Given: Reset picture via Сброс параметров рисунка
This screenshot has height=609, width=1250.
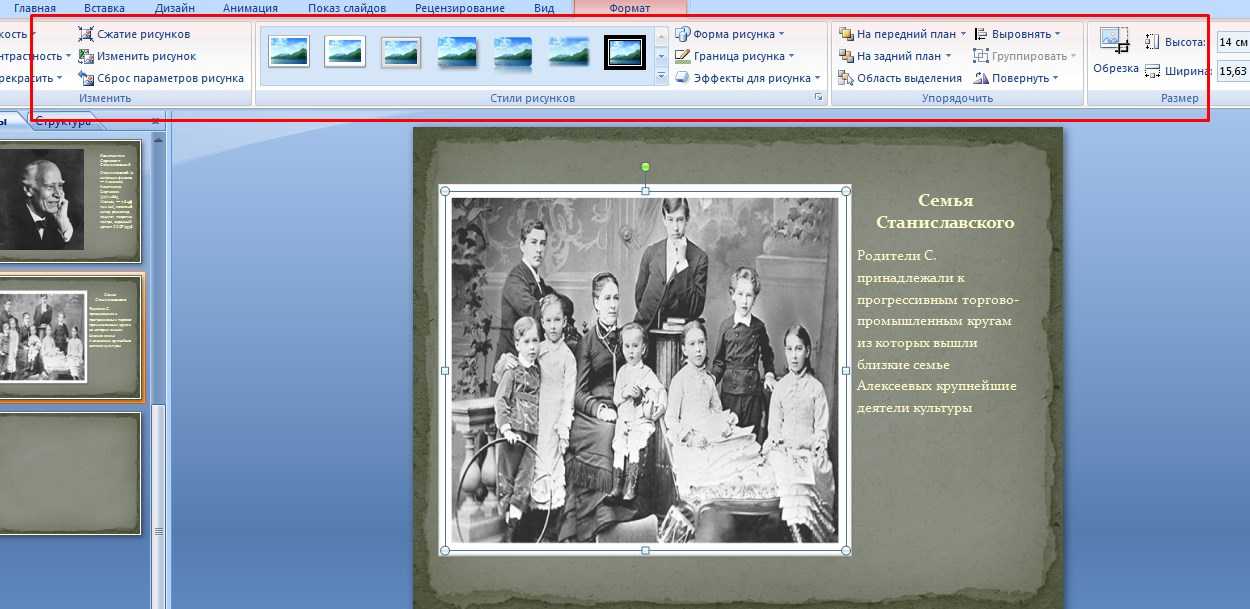Looking at the screenshot, I should coord(86,78).
